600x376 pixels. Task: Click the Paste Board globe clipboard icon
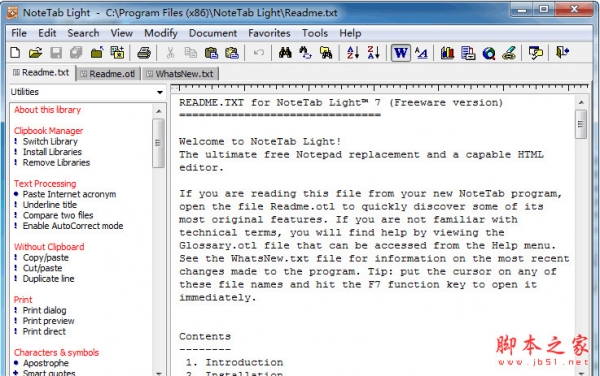(x=232, y=52)
